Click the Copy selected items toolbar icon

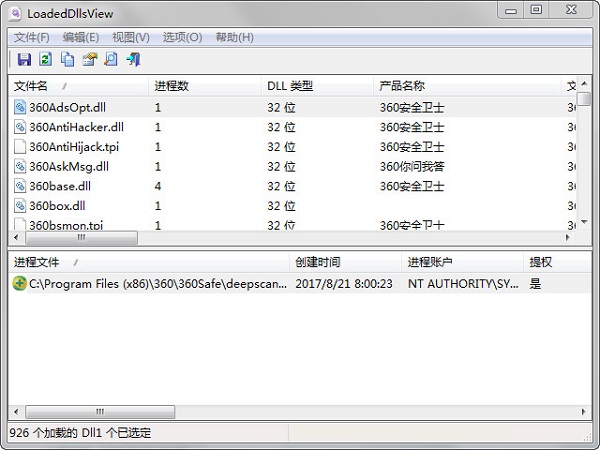pos(67,59)
